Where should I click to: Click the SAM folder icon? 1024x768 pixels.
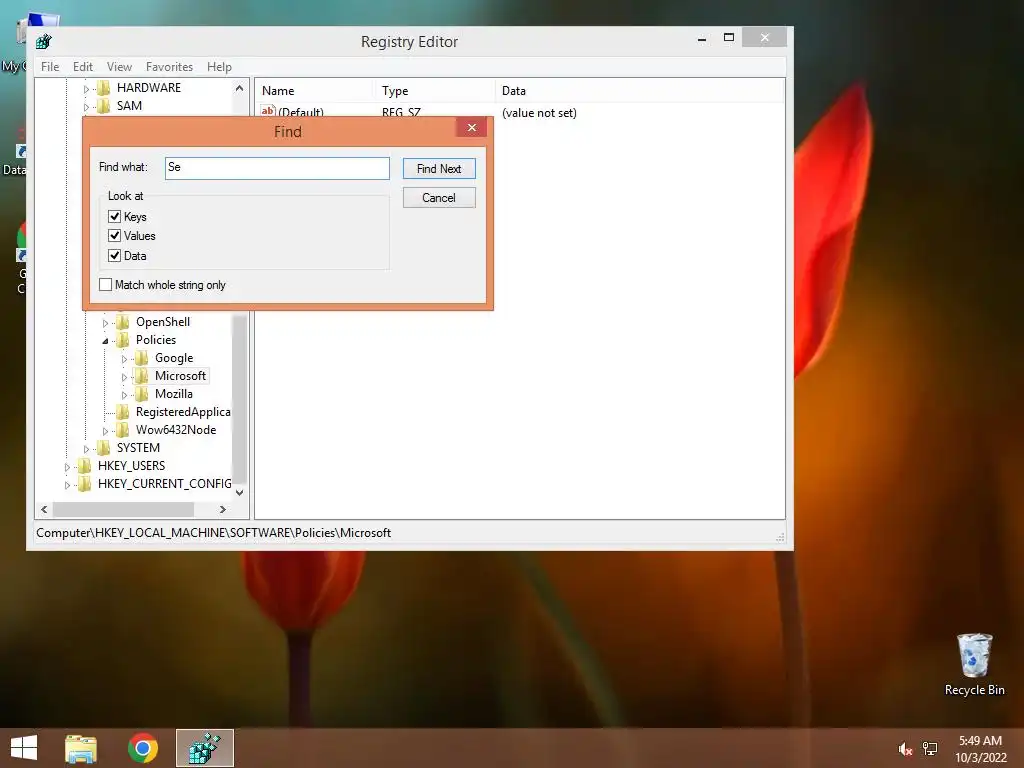(103, 106)
